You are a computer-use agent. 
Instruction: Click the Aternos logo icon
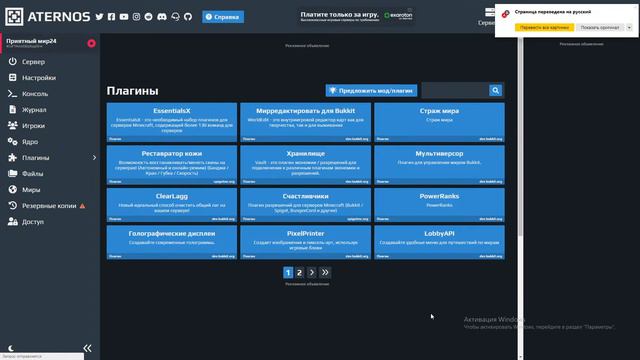[x=14, y=17]
